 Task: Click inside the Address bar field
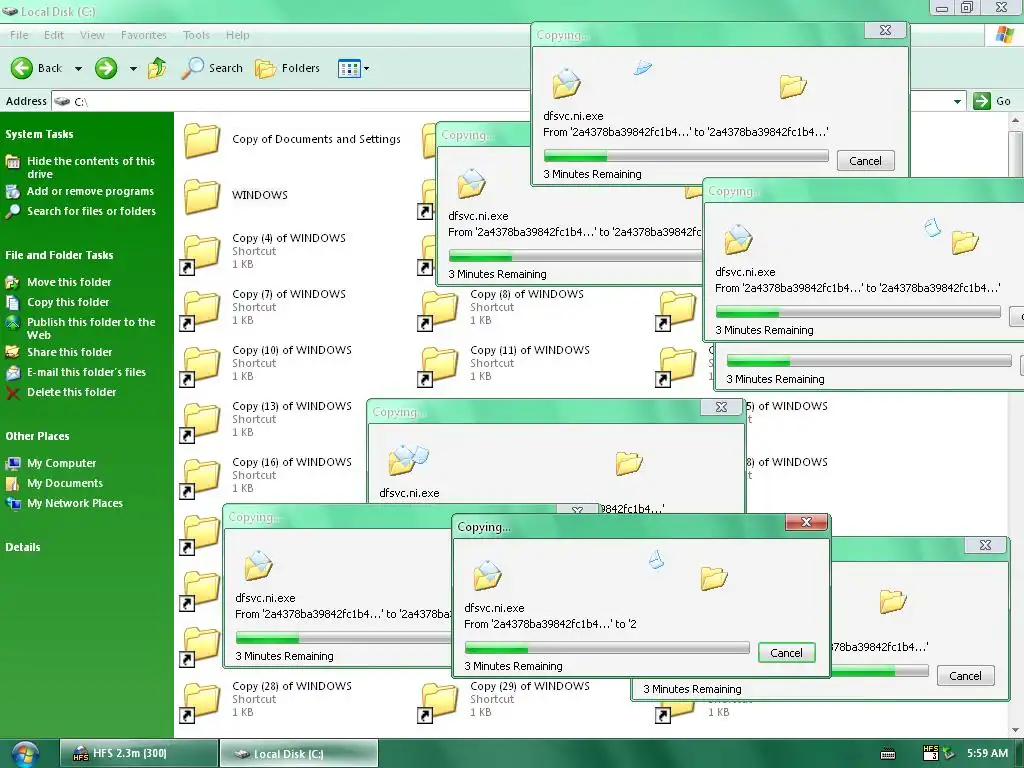coord(291,101)
